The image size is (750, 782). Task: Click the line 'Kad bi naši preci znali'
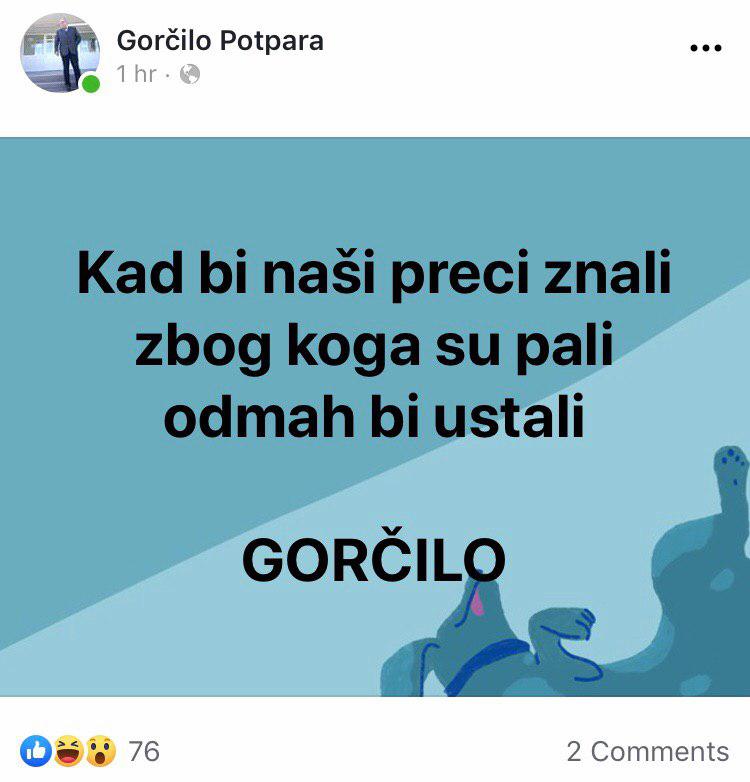click(x=374, y=275)
